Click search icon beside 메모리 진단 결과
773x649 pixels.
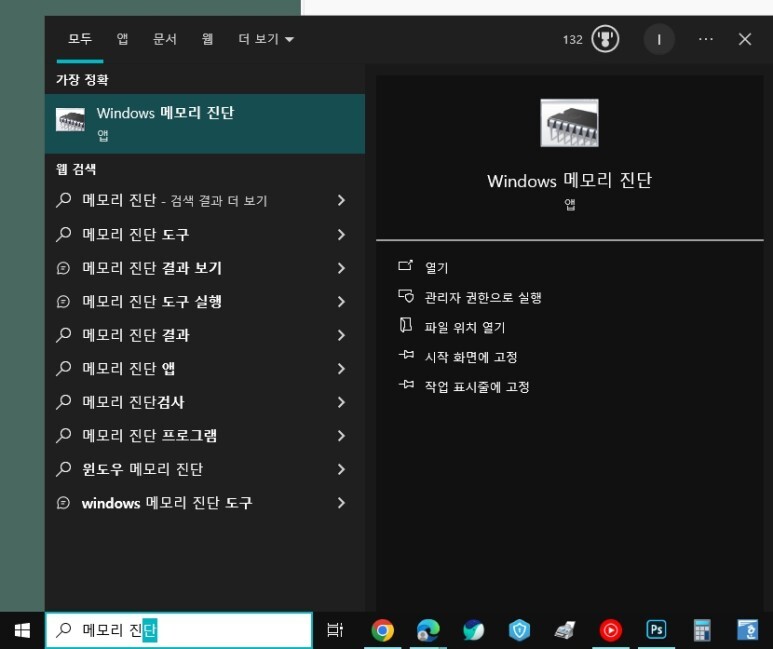pyautogui.click(x=64, y=335)
